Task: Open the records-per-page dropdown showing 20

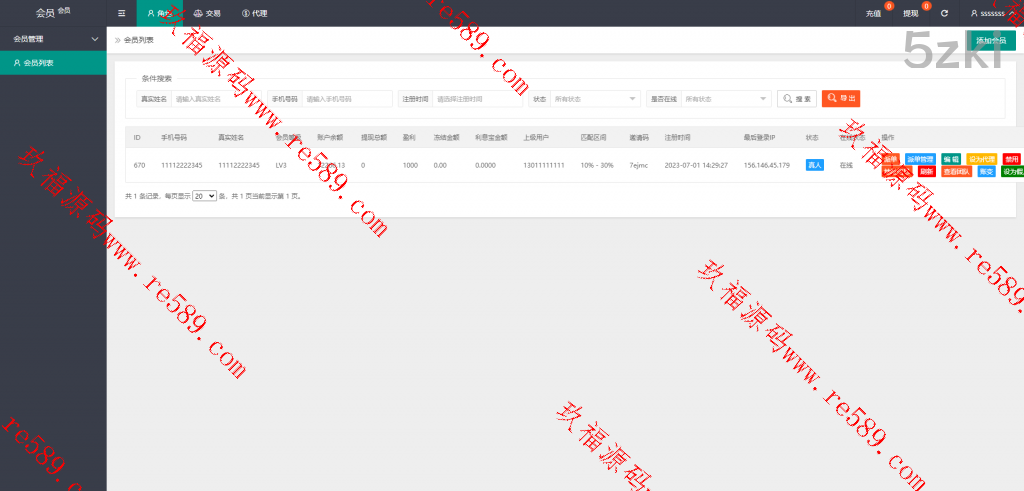Action: (x=204, y=196)
